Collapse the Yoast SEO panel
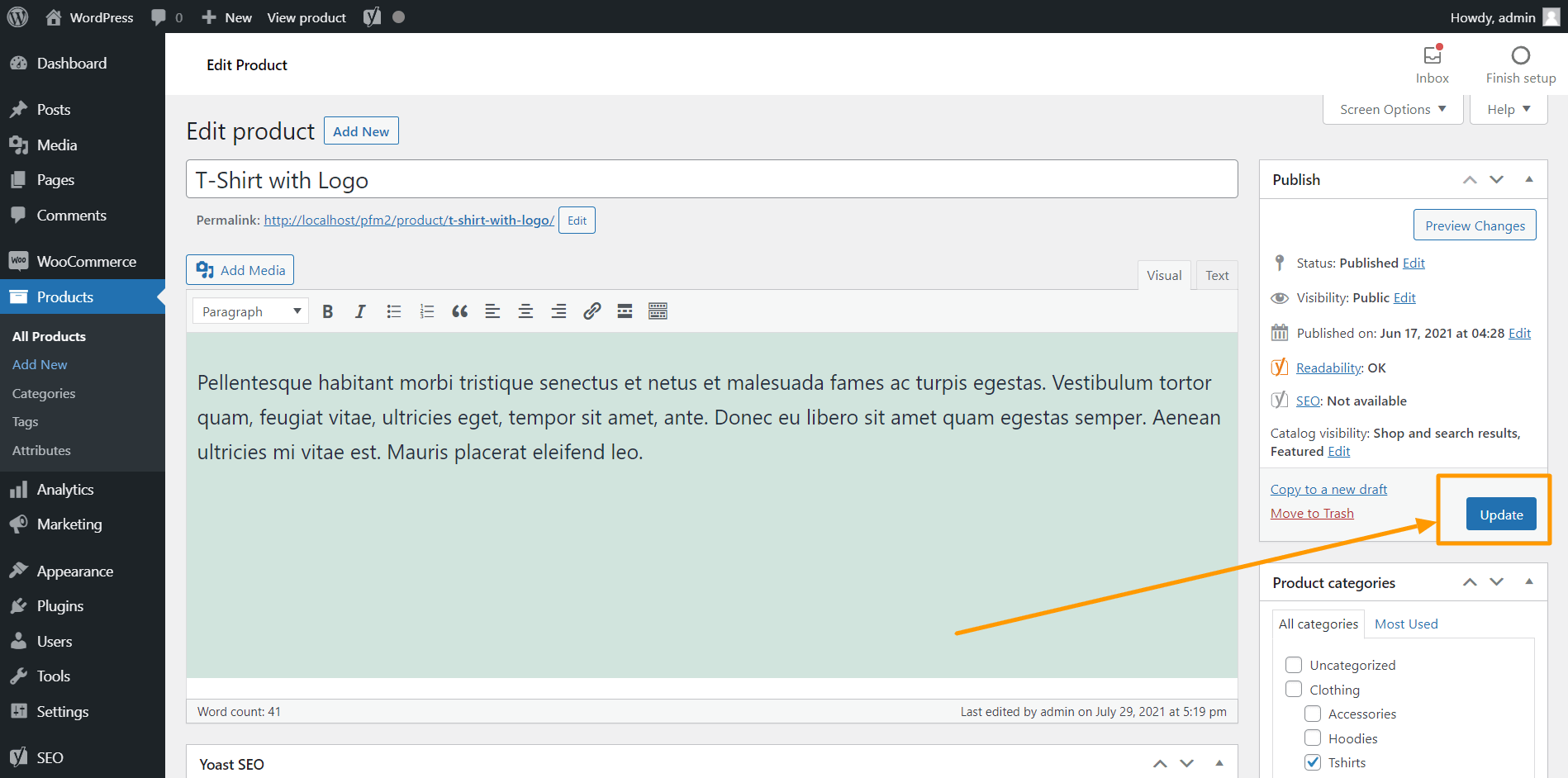This screenshot has height=778, width=1568. tap(1219, 763)
